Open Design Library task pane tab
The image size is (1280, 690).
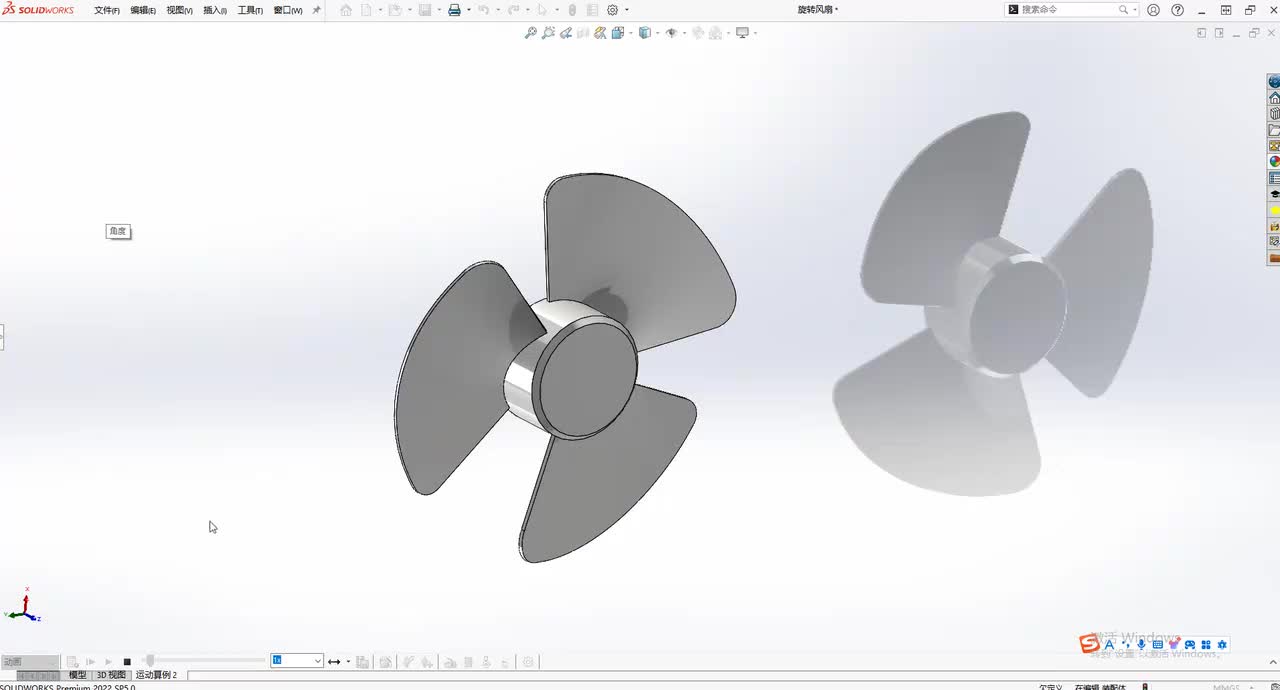tap(1274, 114)
